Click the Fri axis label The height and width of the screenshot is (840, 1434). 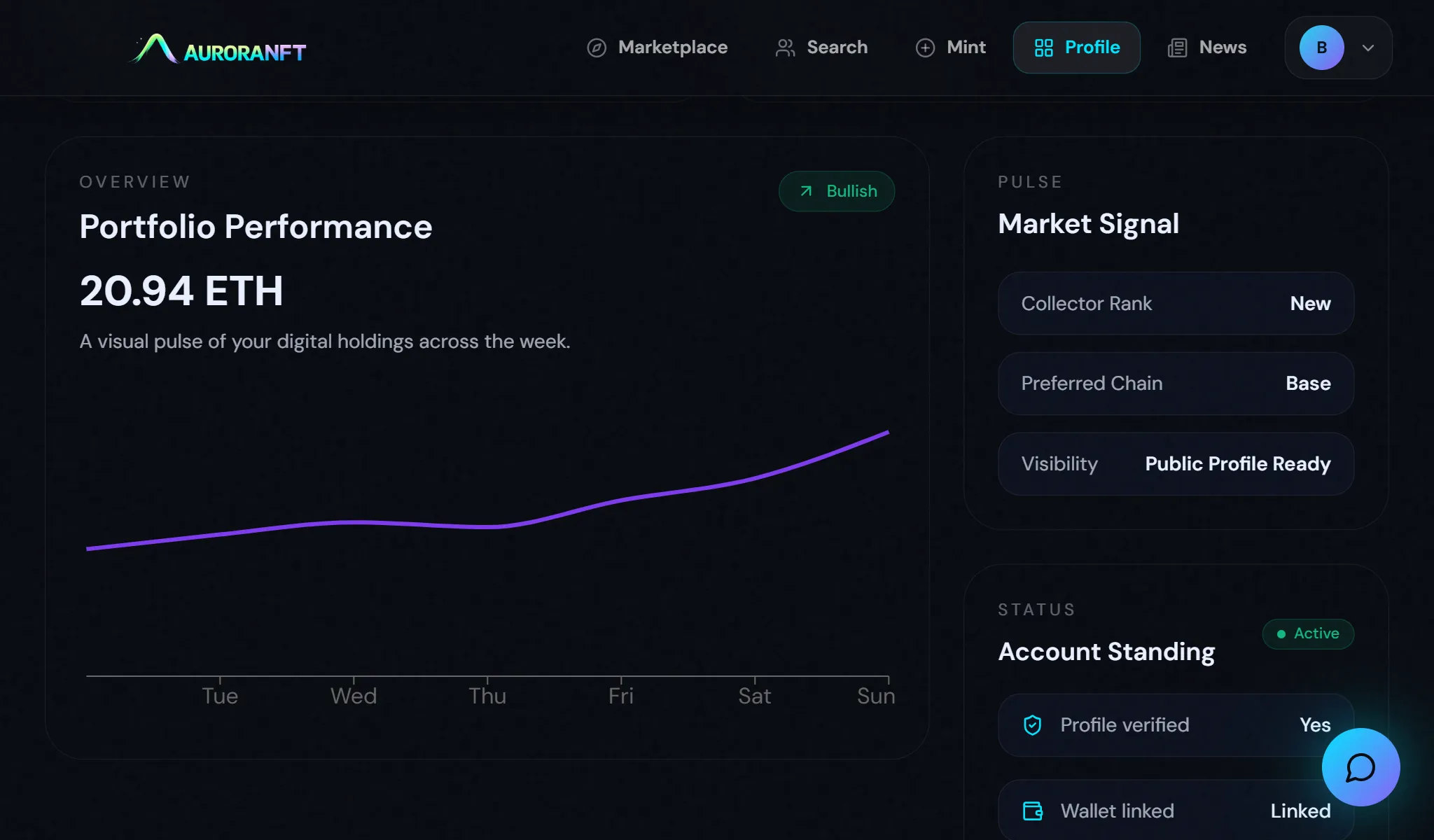coord(621,696)
